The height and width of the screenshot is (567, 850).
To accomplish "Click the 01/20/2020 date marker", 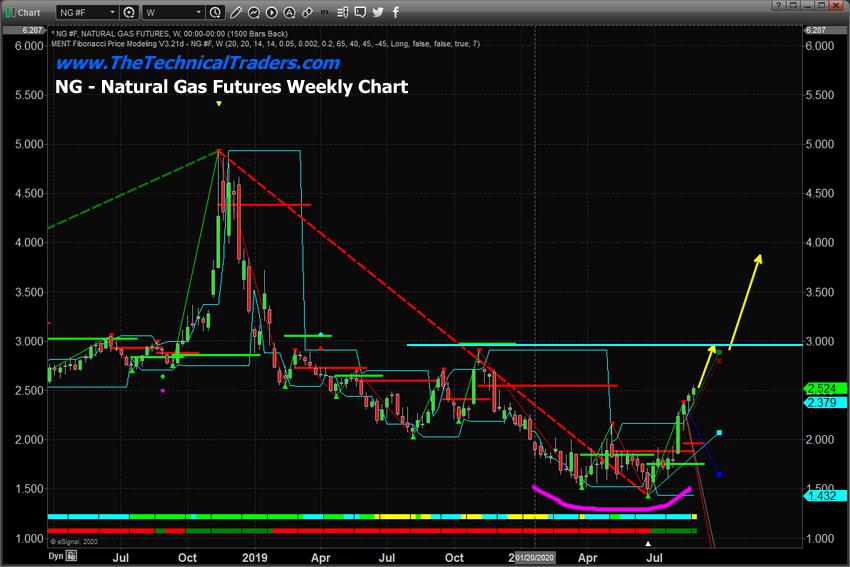I will 535,555.
